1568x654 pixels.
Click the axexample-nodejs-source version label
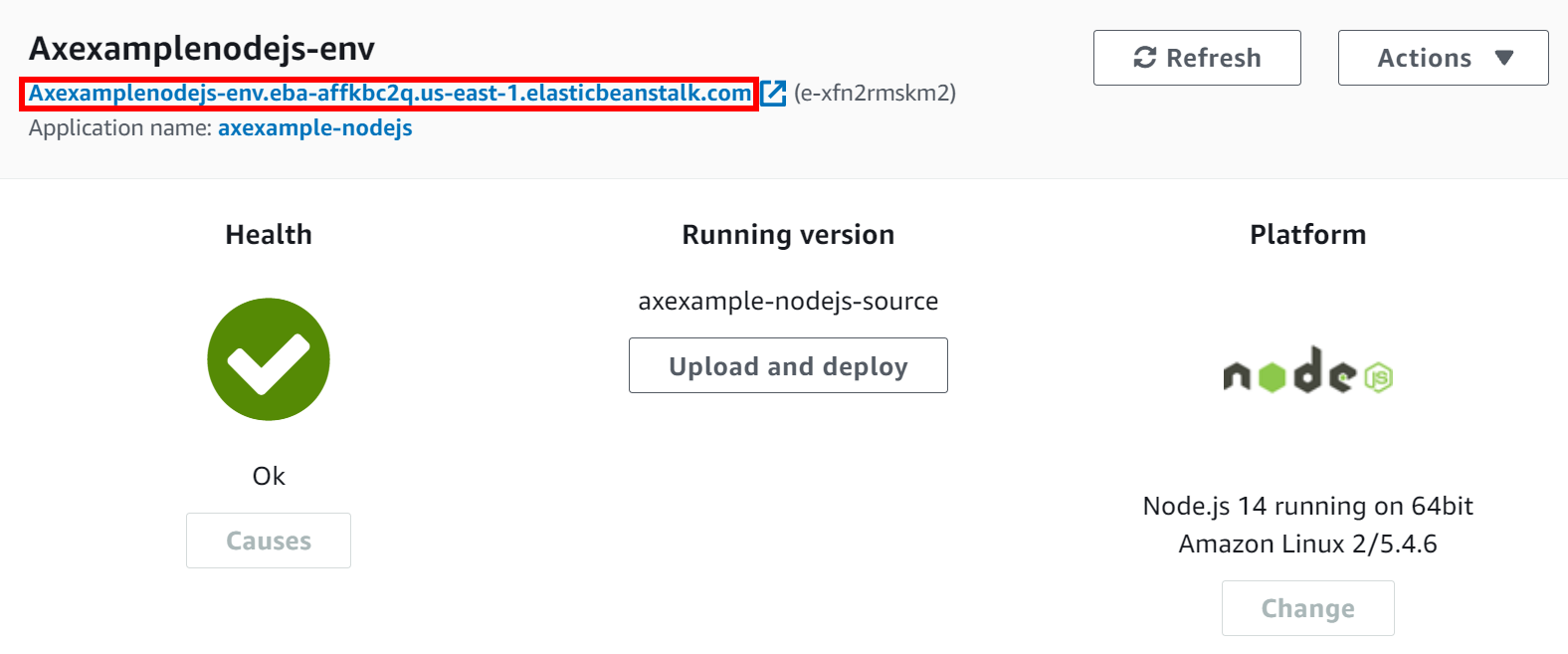788,302
